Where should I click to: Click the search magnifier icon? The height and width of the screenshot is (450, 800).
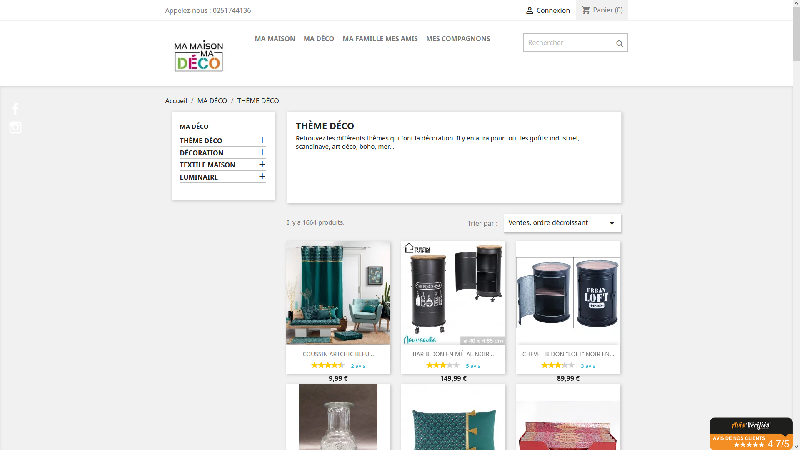pos(619,43)
